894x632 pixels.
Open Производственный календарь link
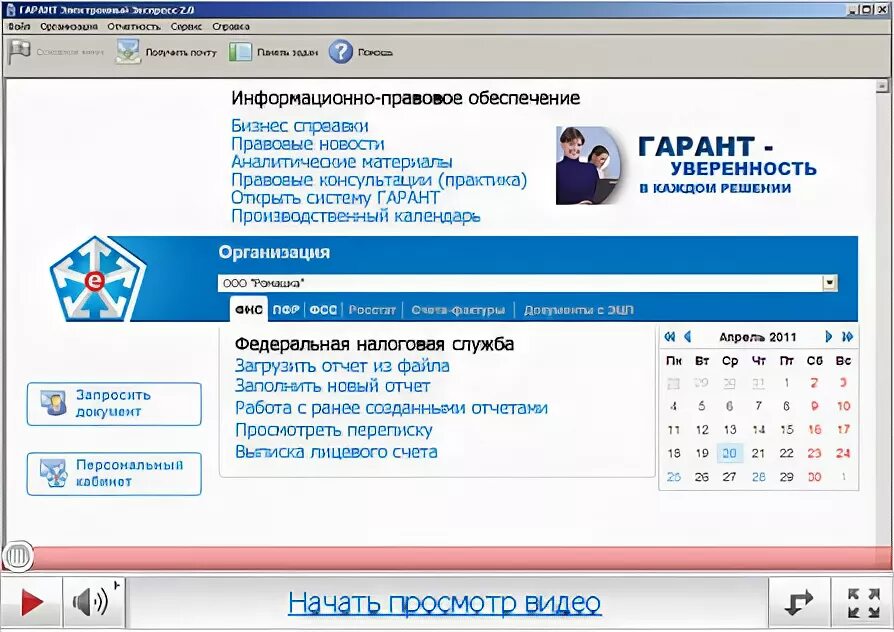click(x=355, y=216)
